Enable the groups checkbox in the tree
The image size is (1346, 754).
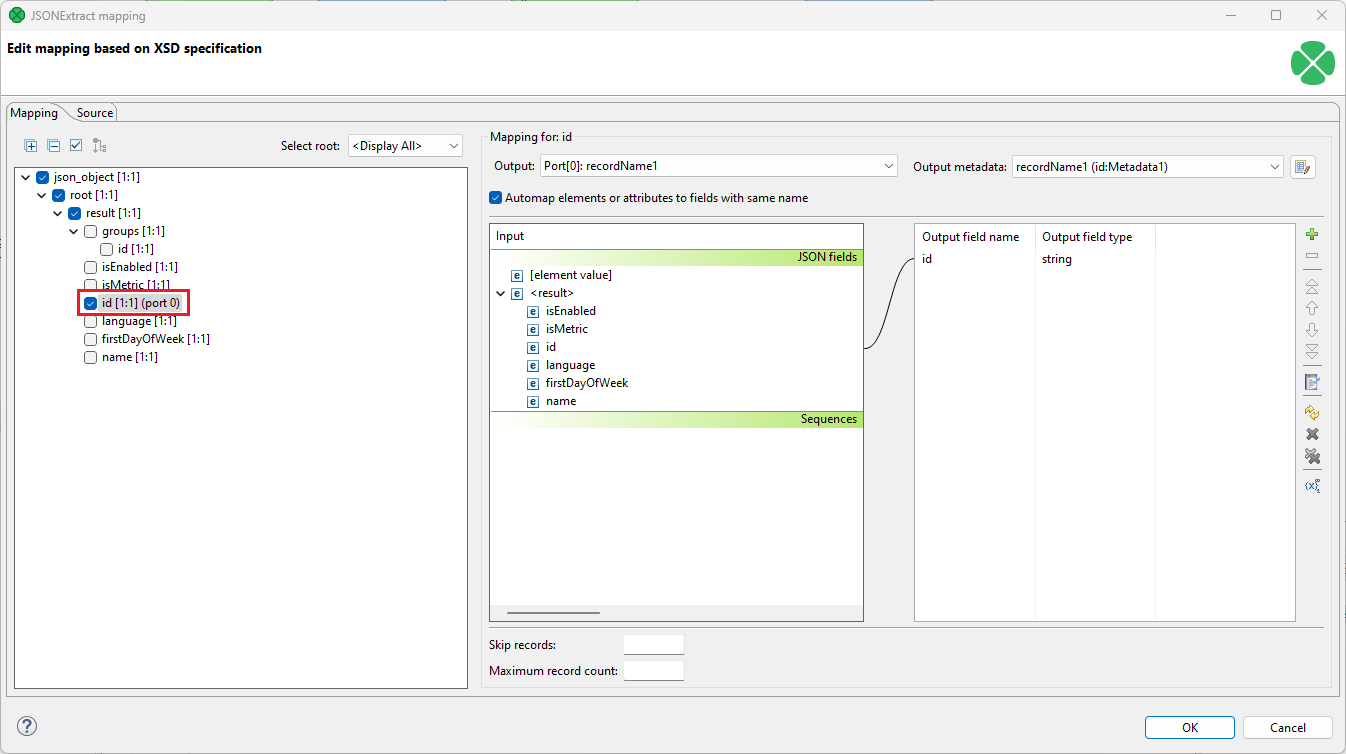point(90,230)
